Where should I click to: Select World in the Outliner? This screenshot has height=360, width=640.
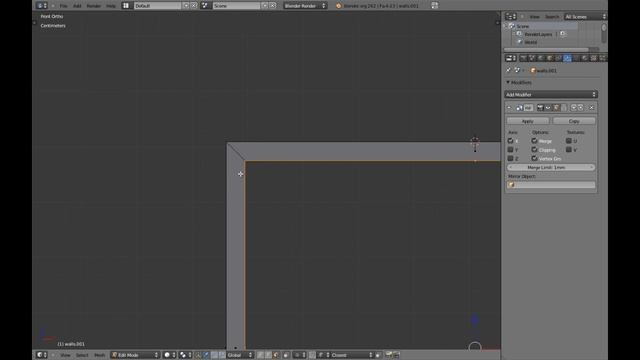click(531, 42)
